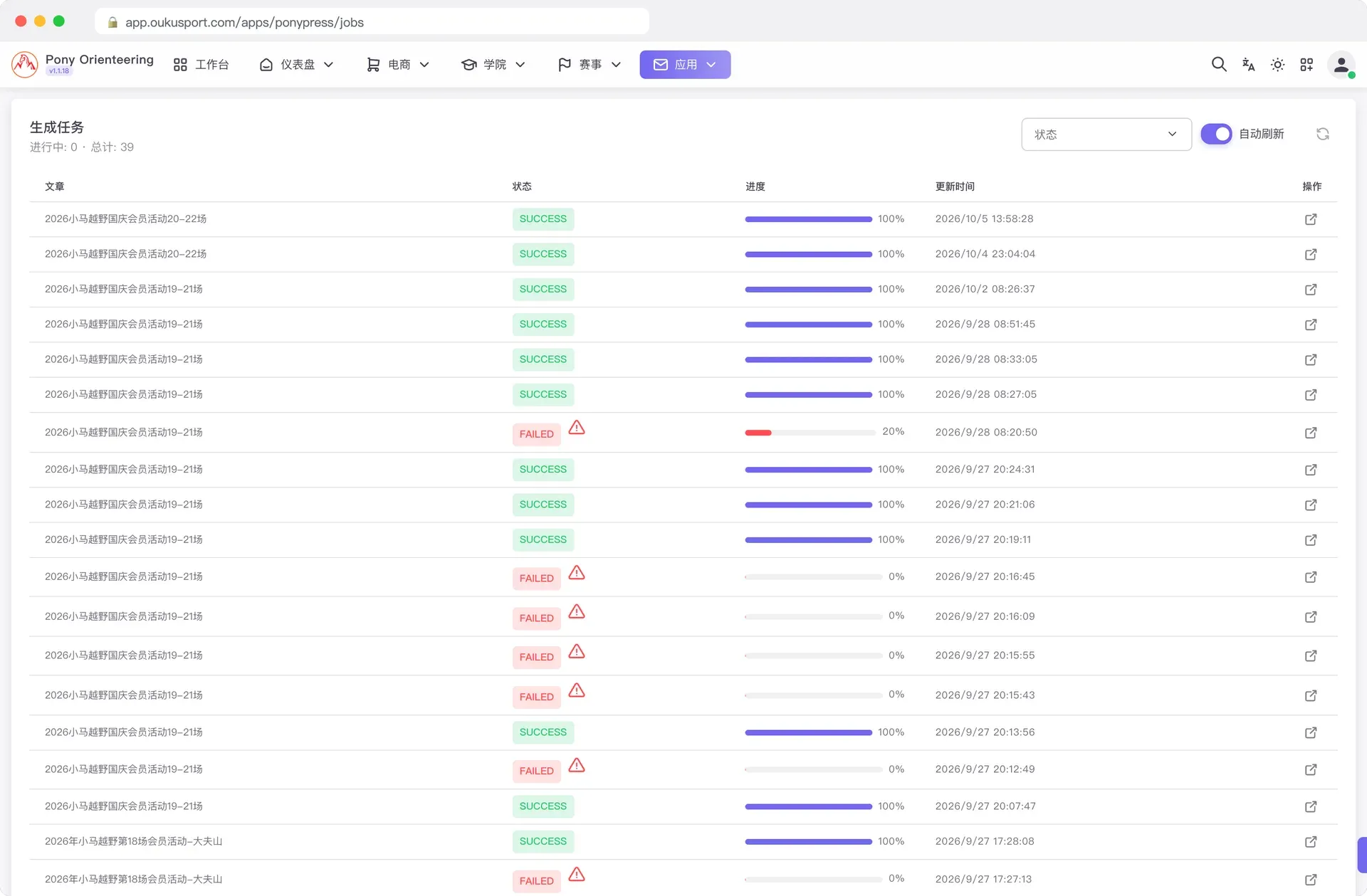Screen dimensions: 1367x896
Task: Expand the 仪表盘 dashboard menu
Action: click(296, 65)
